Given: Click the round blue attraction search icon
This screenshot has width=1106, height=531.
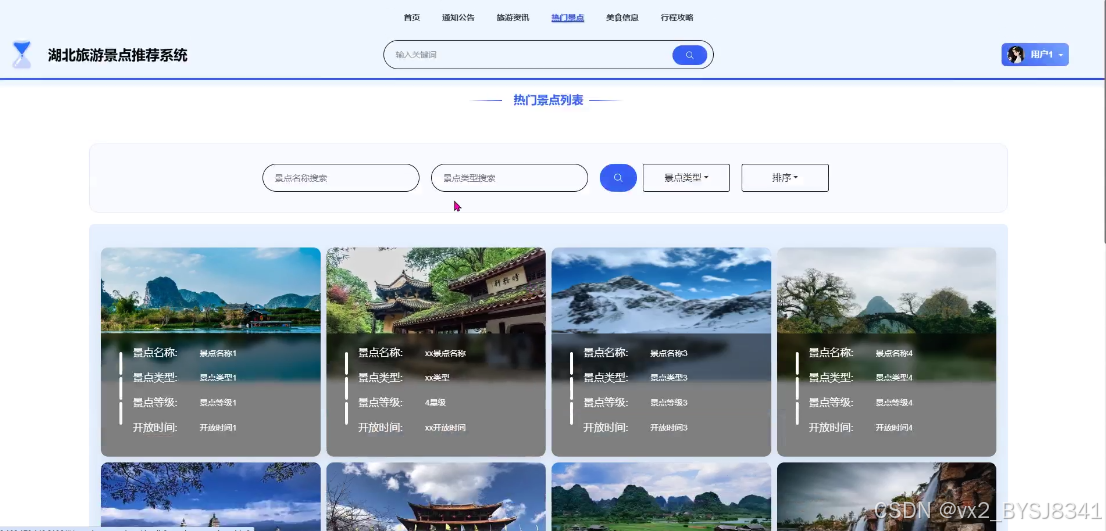Looking at the screenshot, I should 618,178.
